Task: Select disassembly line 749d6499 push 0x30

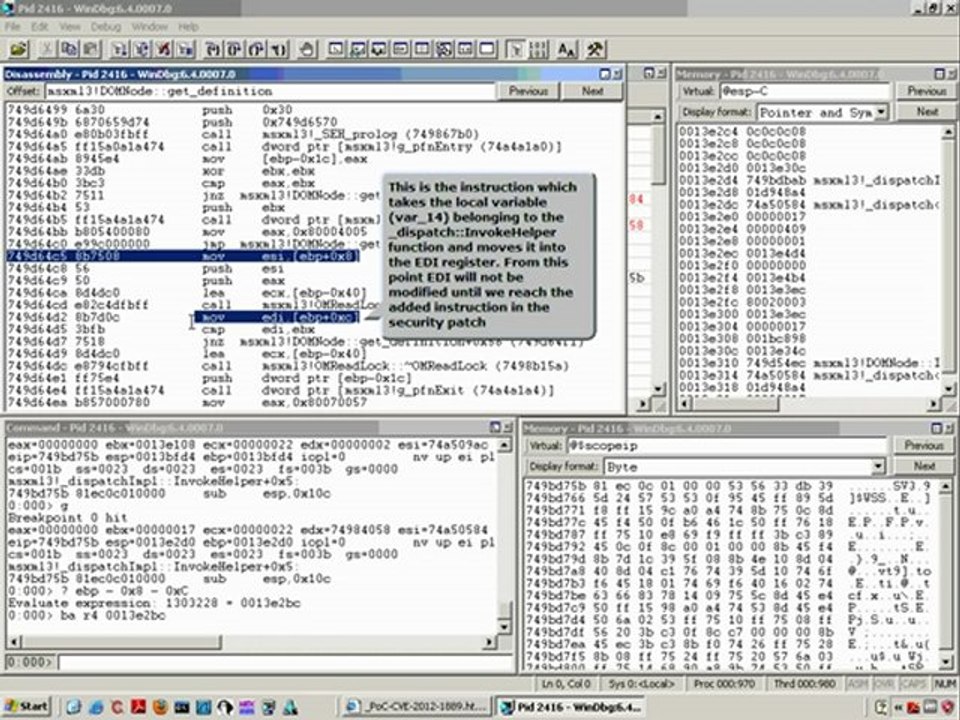Action: 149,110
